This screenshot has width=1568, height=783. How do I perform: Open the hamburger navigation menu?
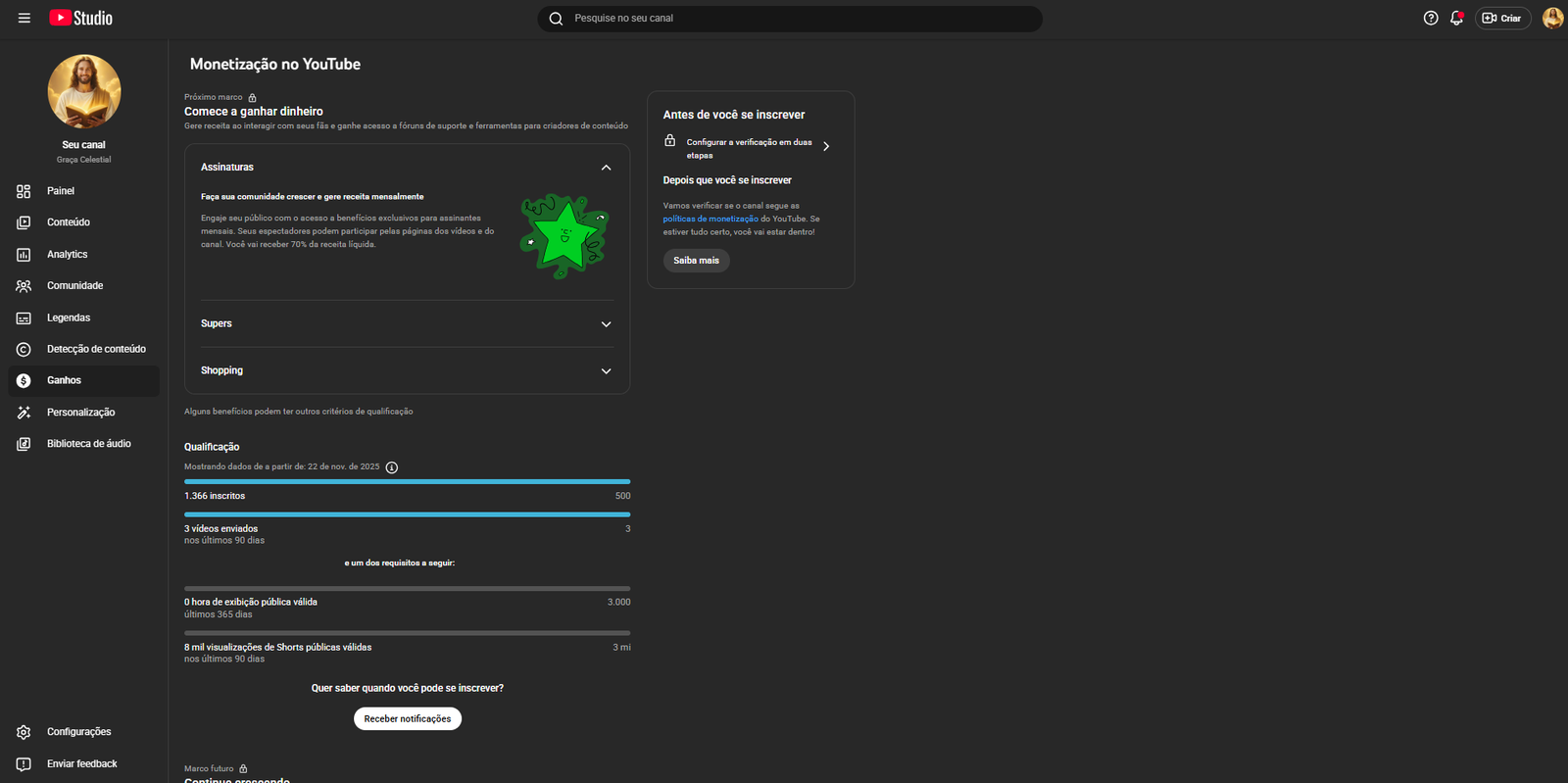coord(24,19)
